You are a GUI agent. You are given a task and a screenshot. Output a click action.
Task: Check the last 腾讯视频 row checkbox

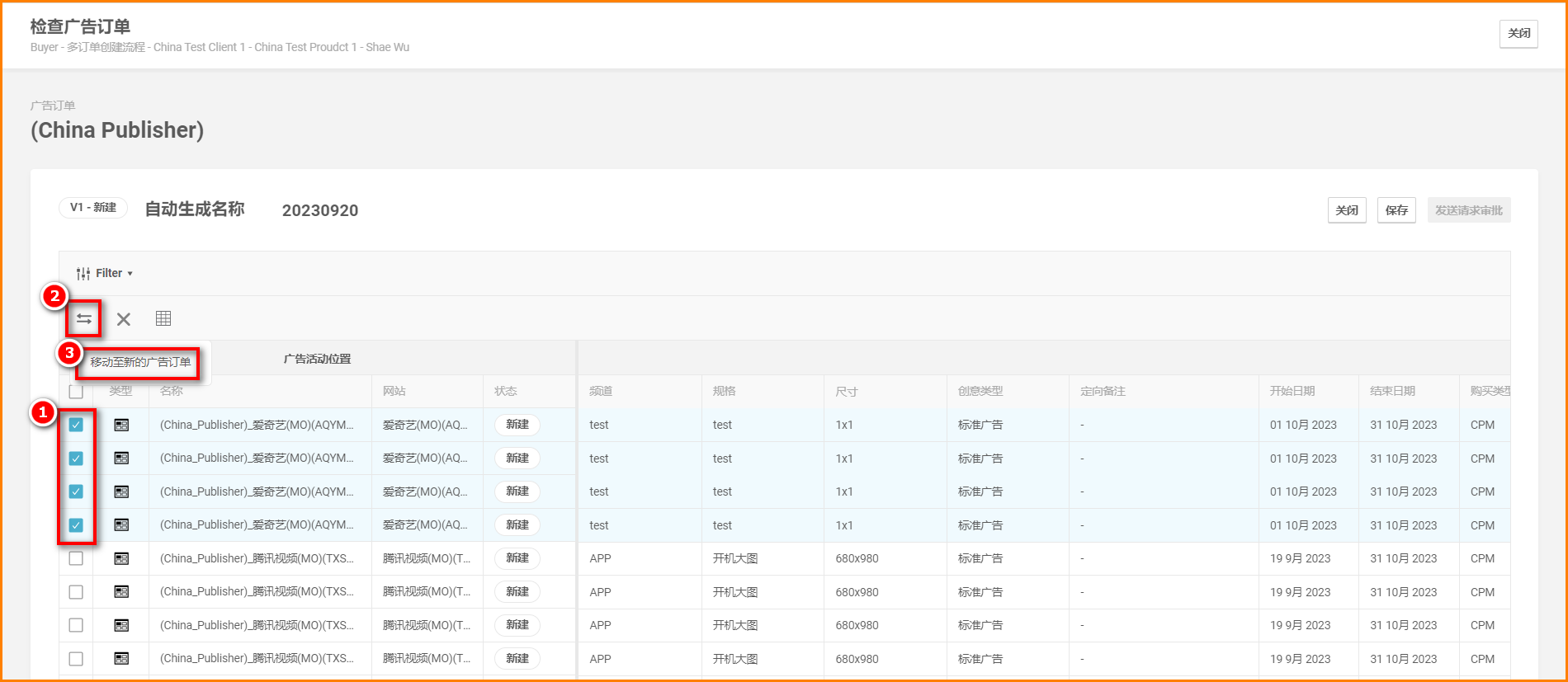[x=76, y=659]
